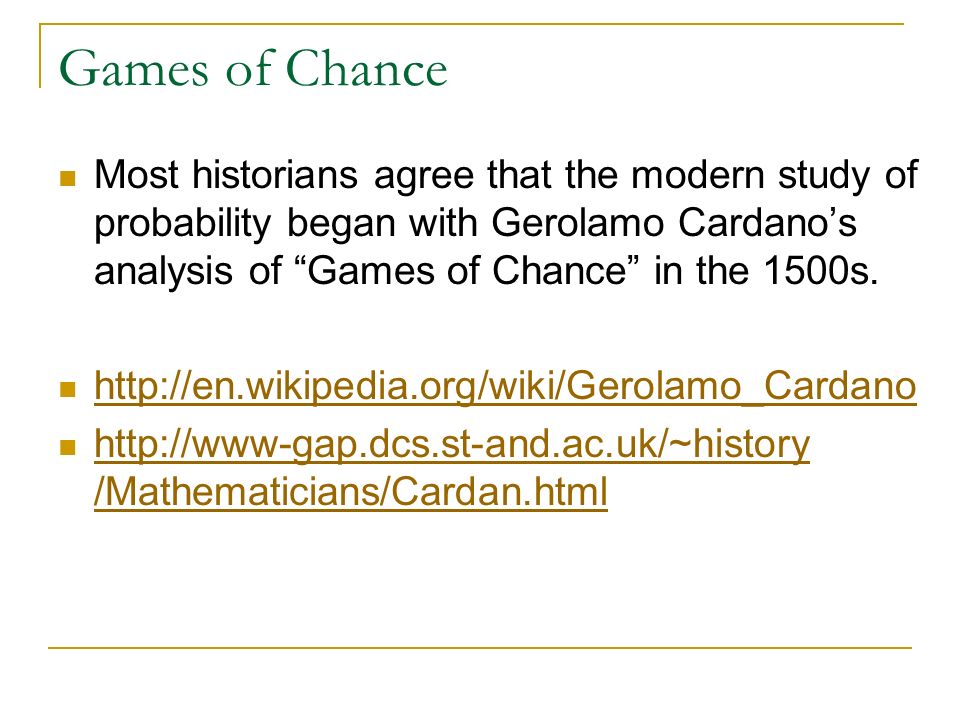Image resolution: width=960 pixels, height=720 pixels.
Task: Click the square bullet beside Most historians
Action: pyautogui.click(x=68, y=178)
